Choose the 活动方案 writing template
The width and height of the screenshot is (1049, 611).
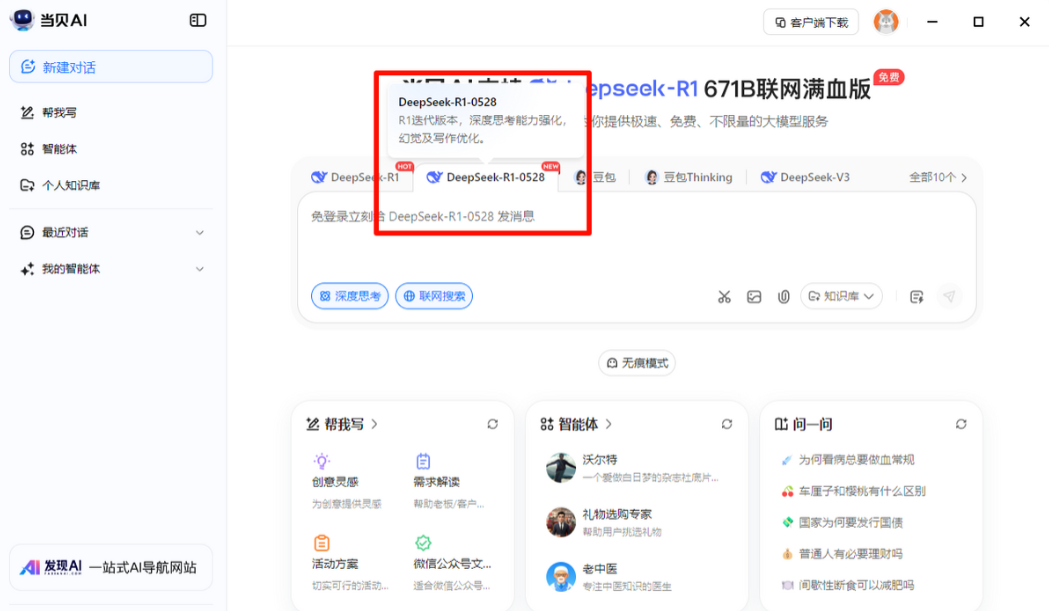(x=349, y=563)
